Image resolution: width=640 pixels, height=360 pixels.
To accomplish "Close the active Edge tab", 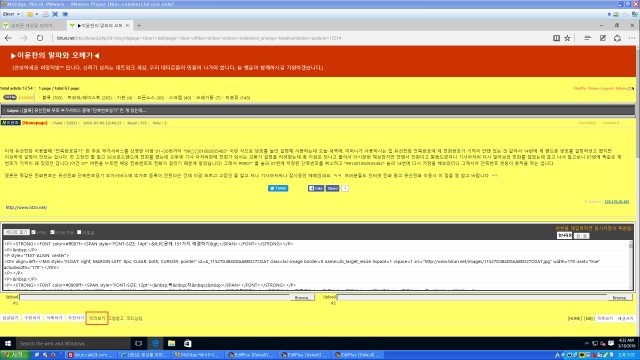I will point(127,25).
